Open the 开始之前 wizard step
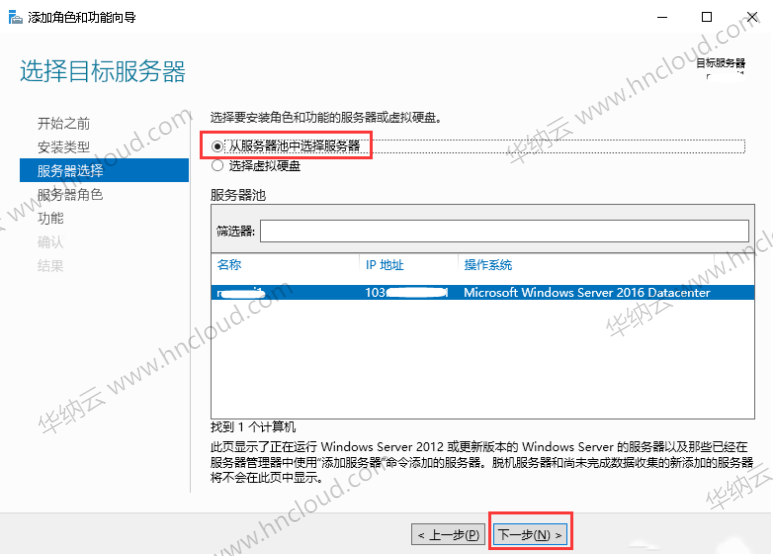 [x=64, y=123]
